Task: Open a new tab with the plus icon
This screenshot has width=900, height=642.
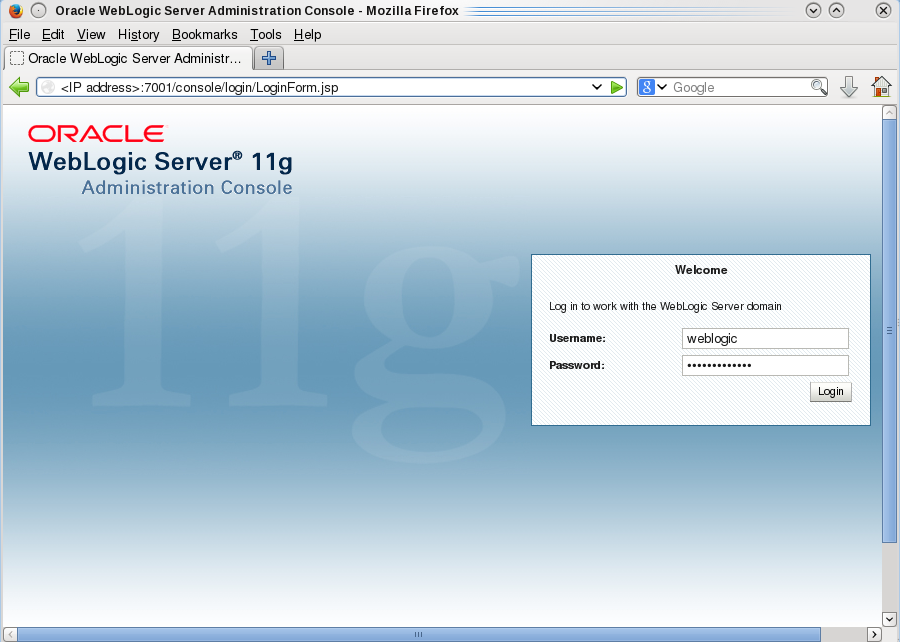Action: point(269,58)
